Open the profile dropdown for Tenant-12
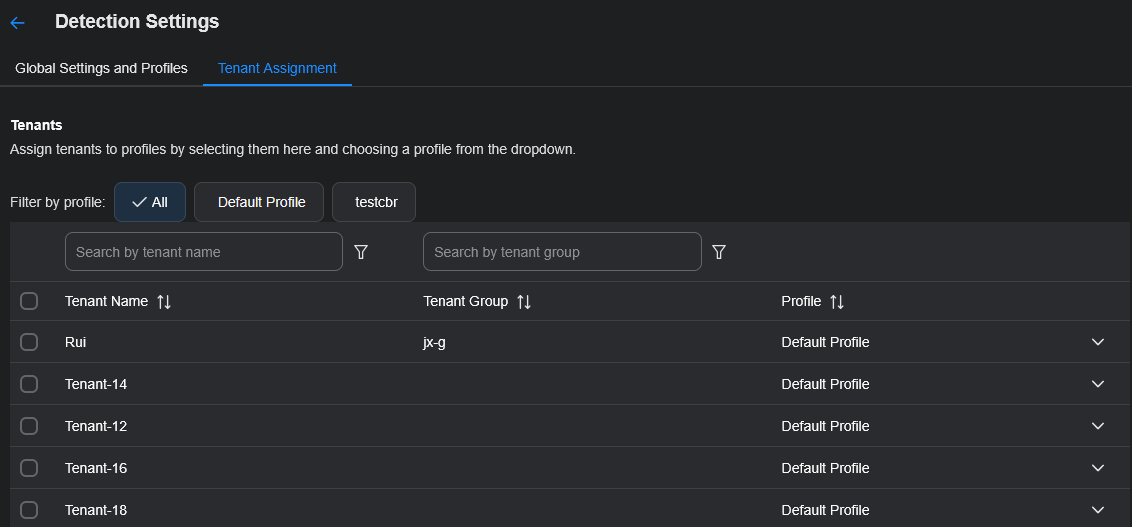 1098,426
